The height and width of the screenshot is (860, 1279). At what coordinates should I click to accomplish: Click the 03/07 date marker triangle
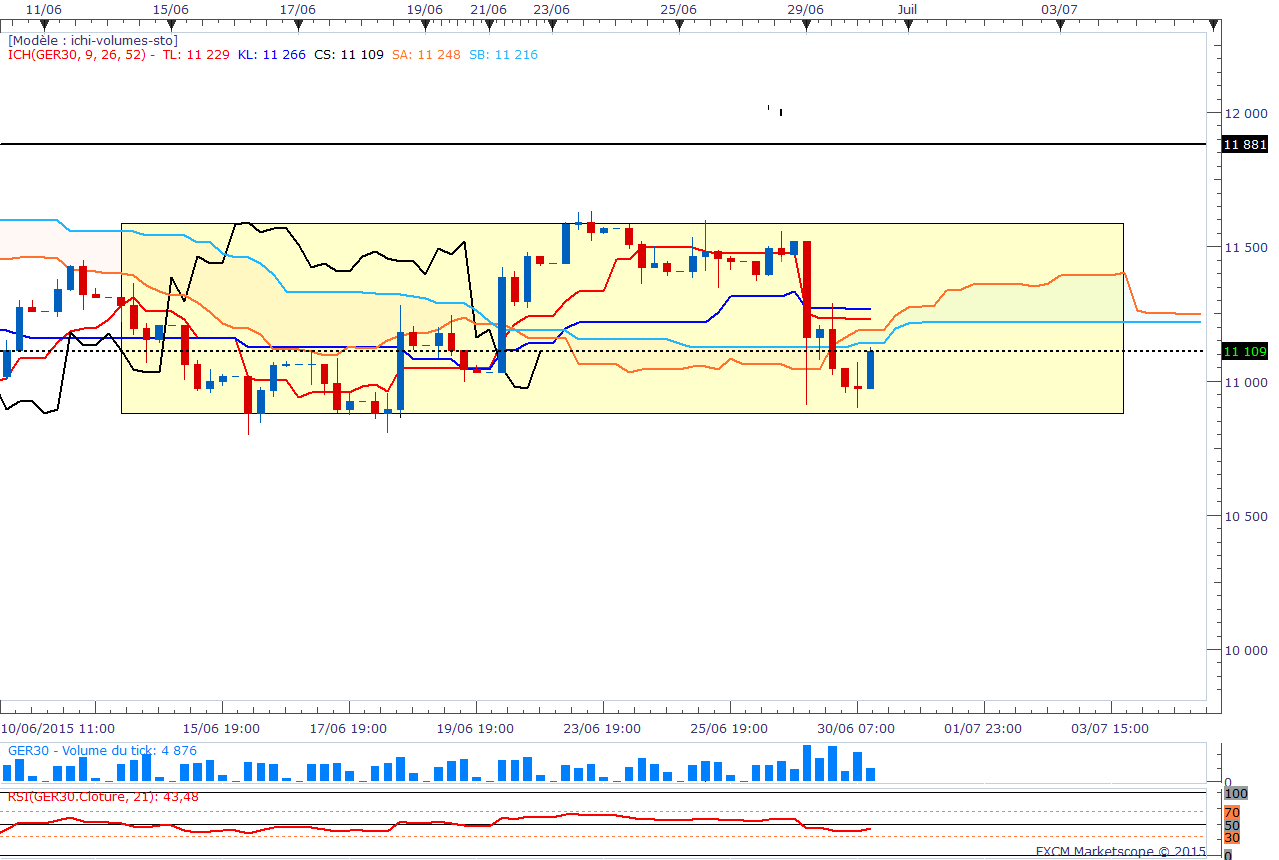click(x=1060, y=25)
